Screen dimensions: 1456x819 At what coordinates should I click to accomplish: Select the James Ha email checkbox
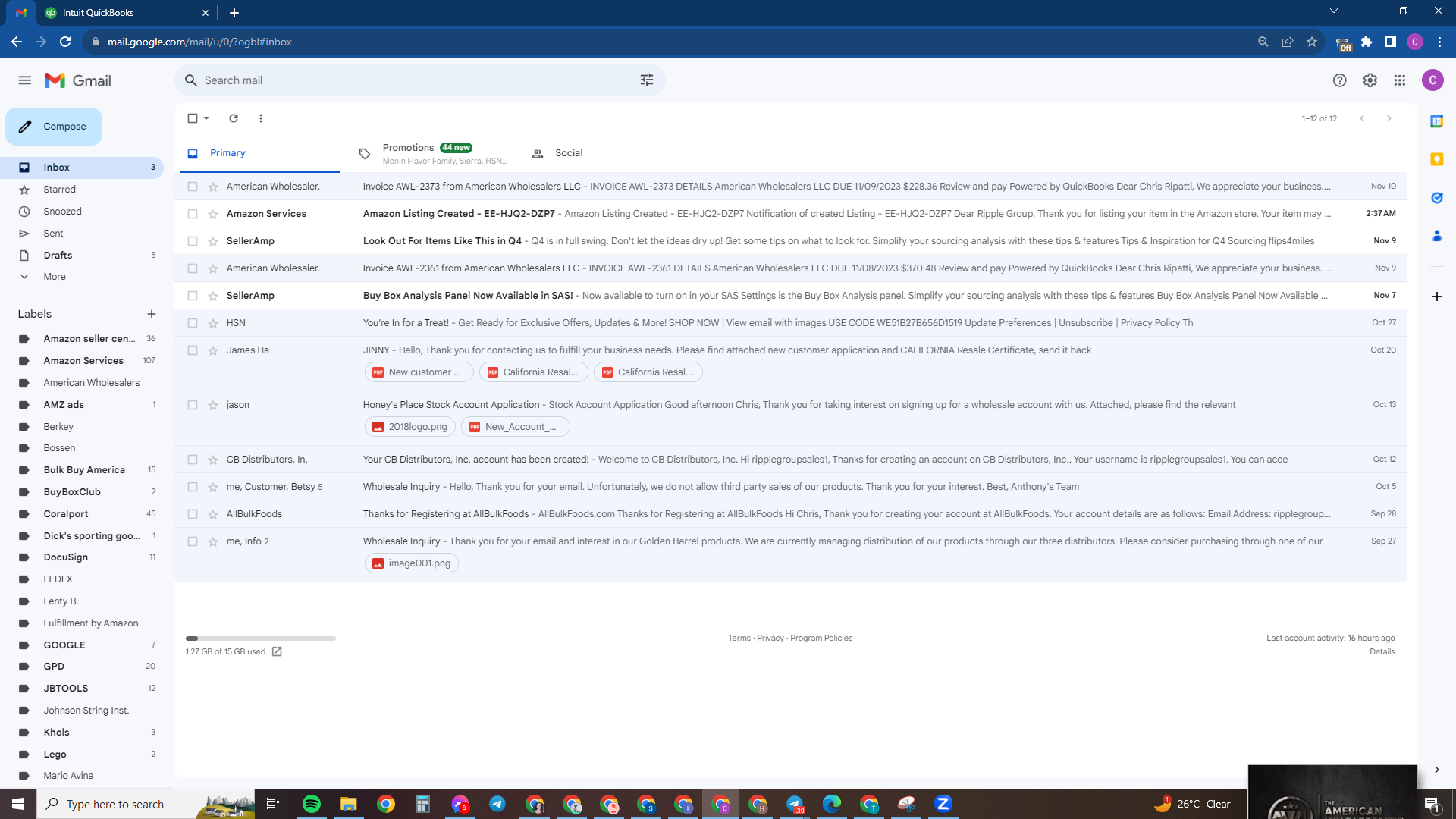[193, 350]
